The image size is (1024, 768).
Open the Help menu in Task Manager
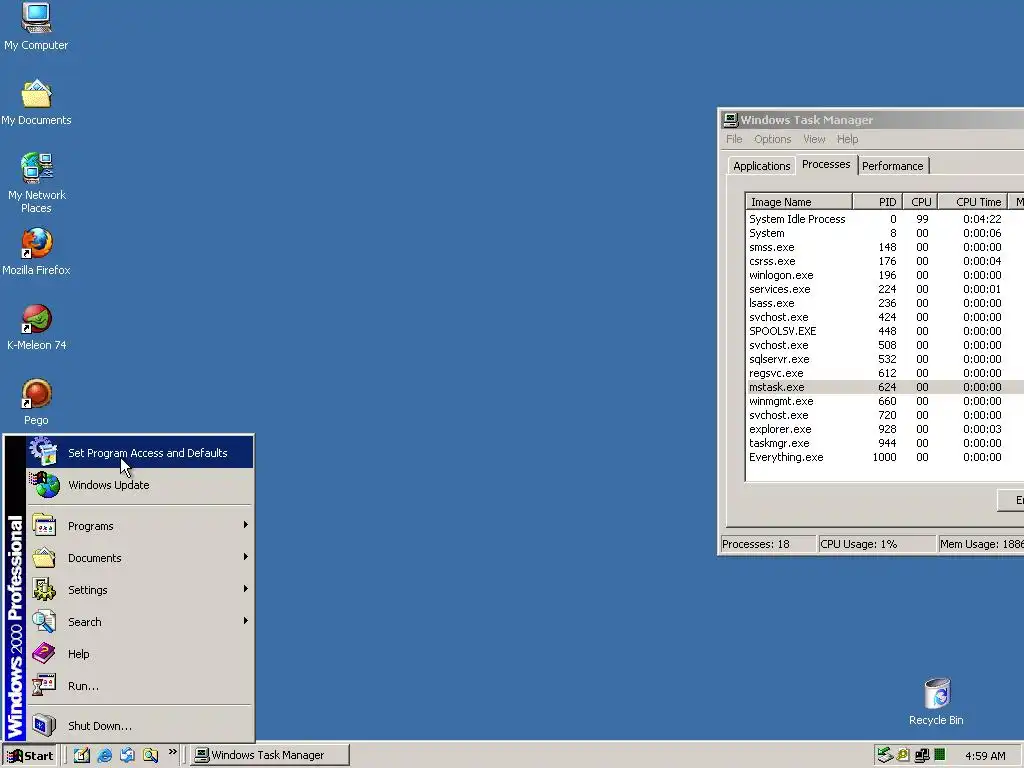pos(847,139)
